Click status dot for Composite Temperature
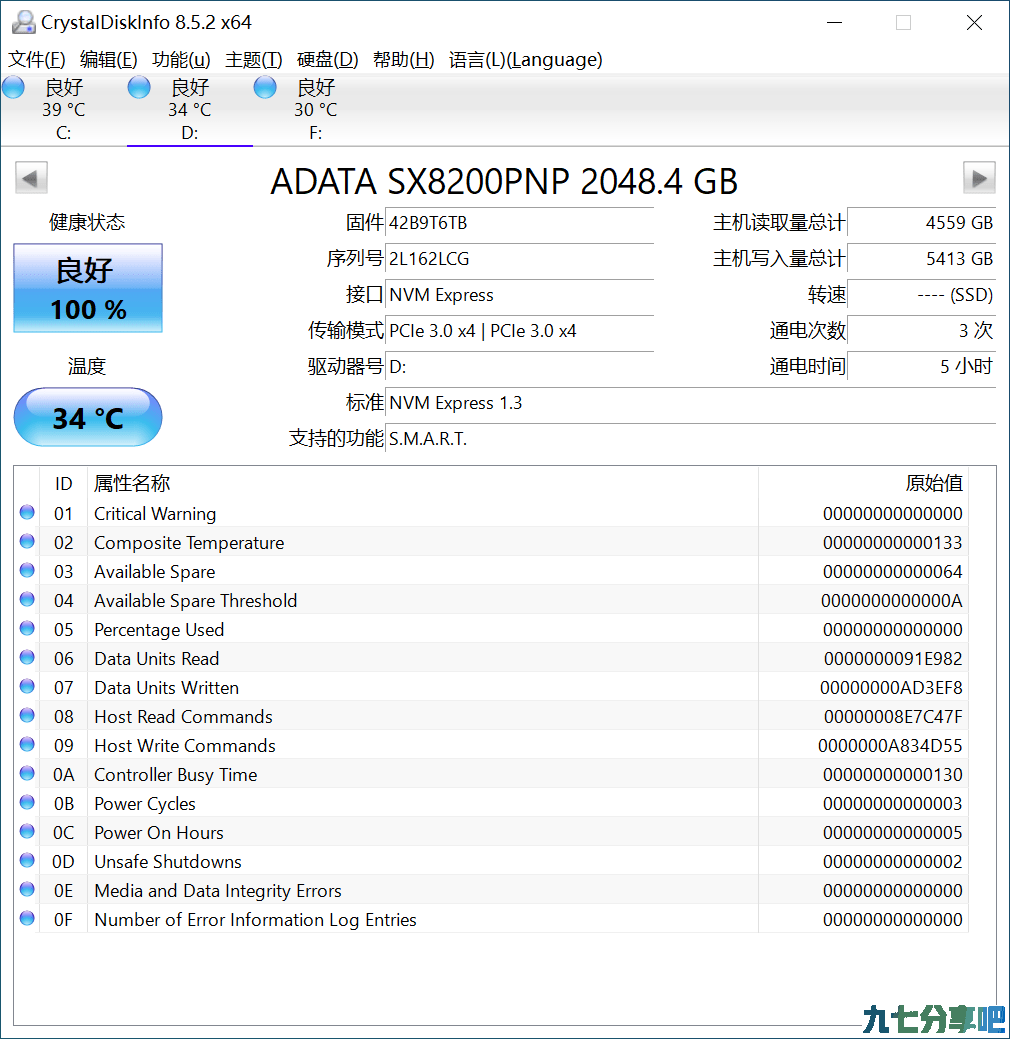The width and height of the screenshot is (1010, 1039). pyautogui.click(x=27, y=541)
